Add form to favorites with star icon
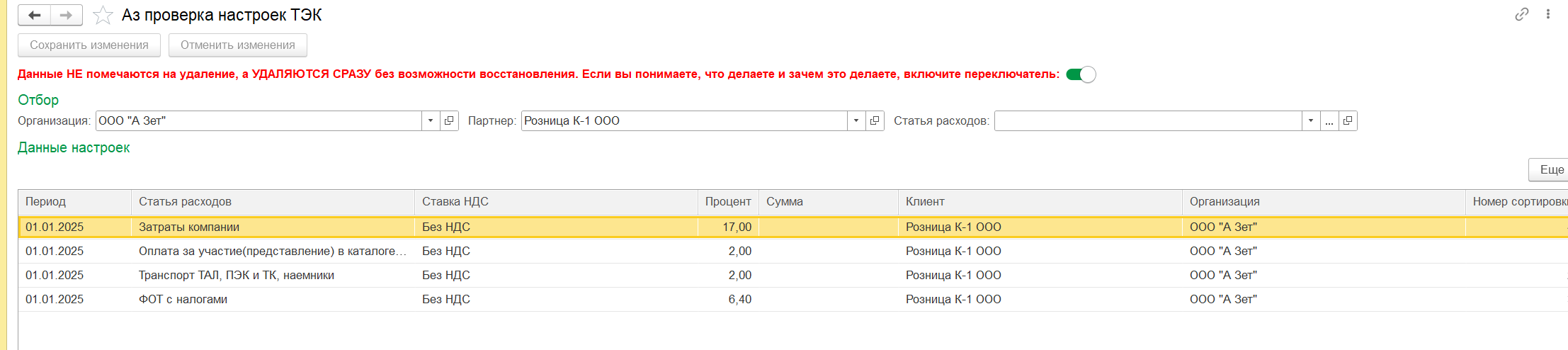 coord(103,15)
